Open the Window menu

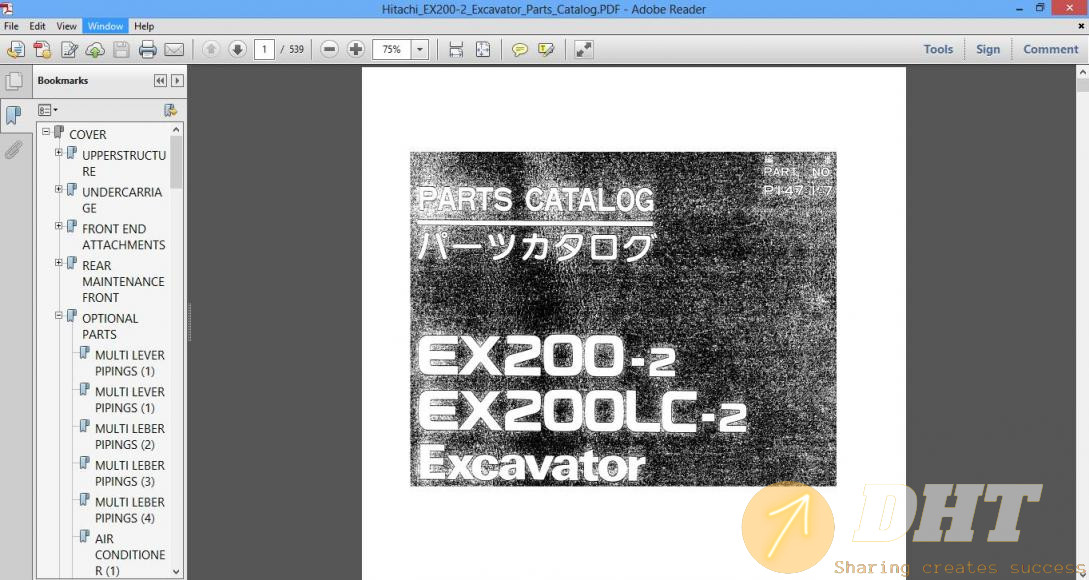[106, 26]
